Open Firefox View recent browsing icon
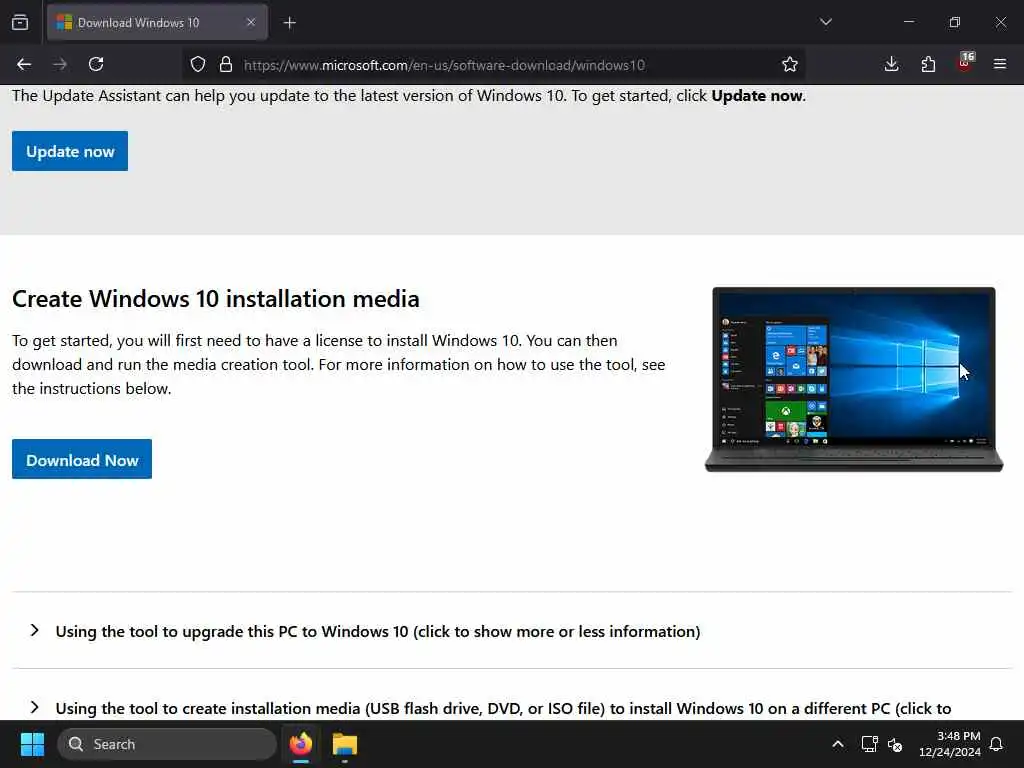 (20, 23)
